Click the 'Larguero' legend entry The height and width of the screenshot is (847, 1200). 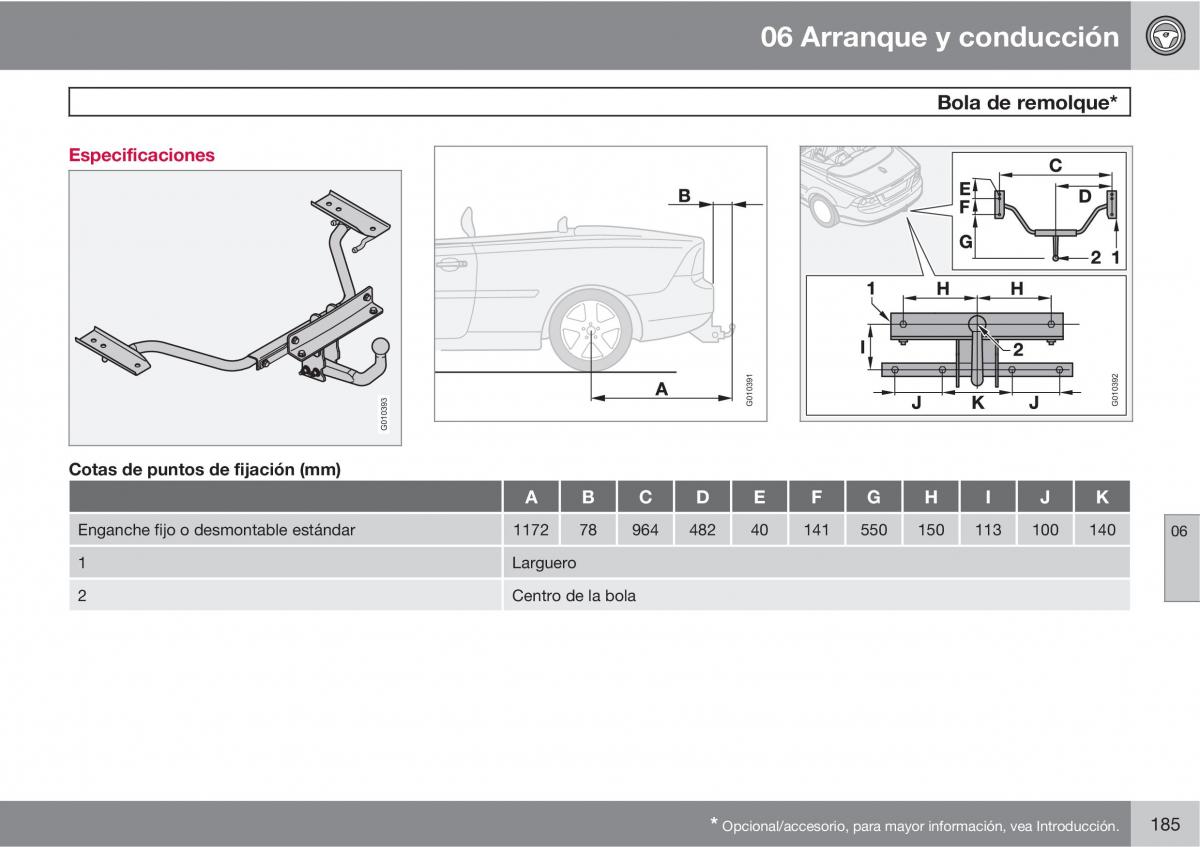coord(544,563)
